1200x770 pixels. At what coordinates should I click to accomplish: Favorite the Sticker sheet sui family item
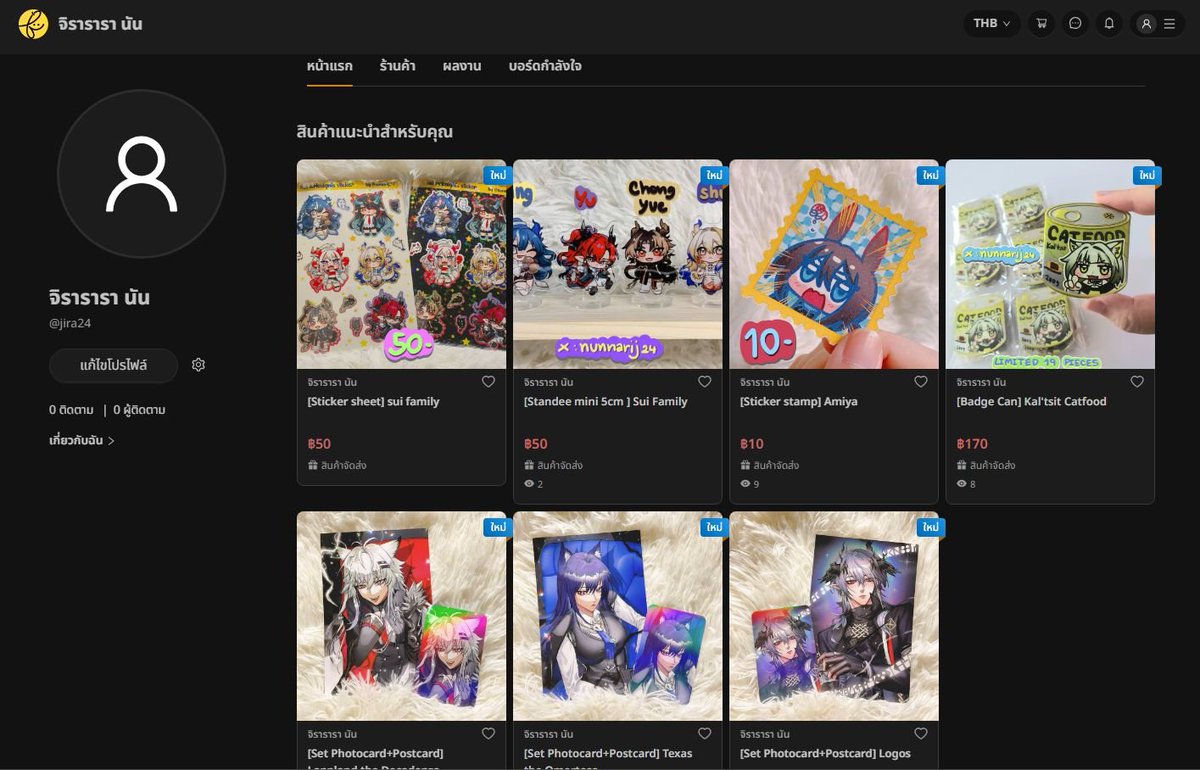click(x=488, y=382)
